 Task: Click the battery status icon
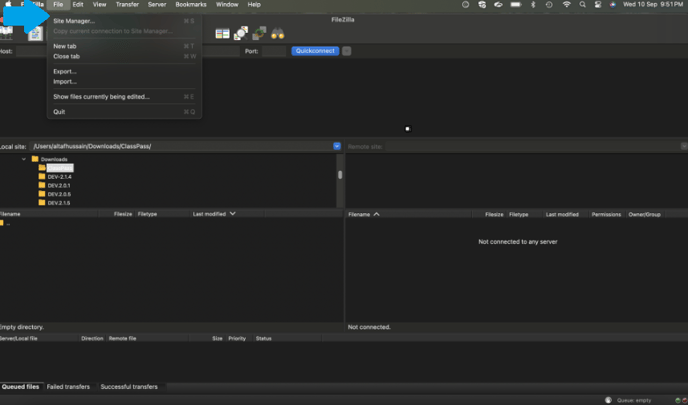point(516,4)
